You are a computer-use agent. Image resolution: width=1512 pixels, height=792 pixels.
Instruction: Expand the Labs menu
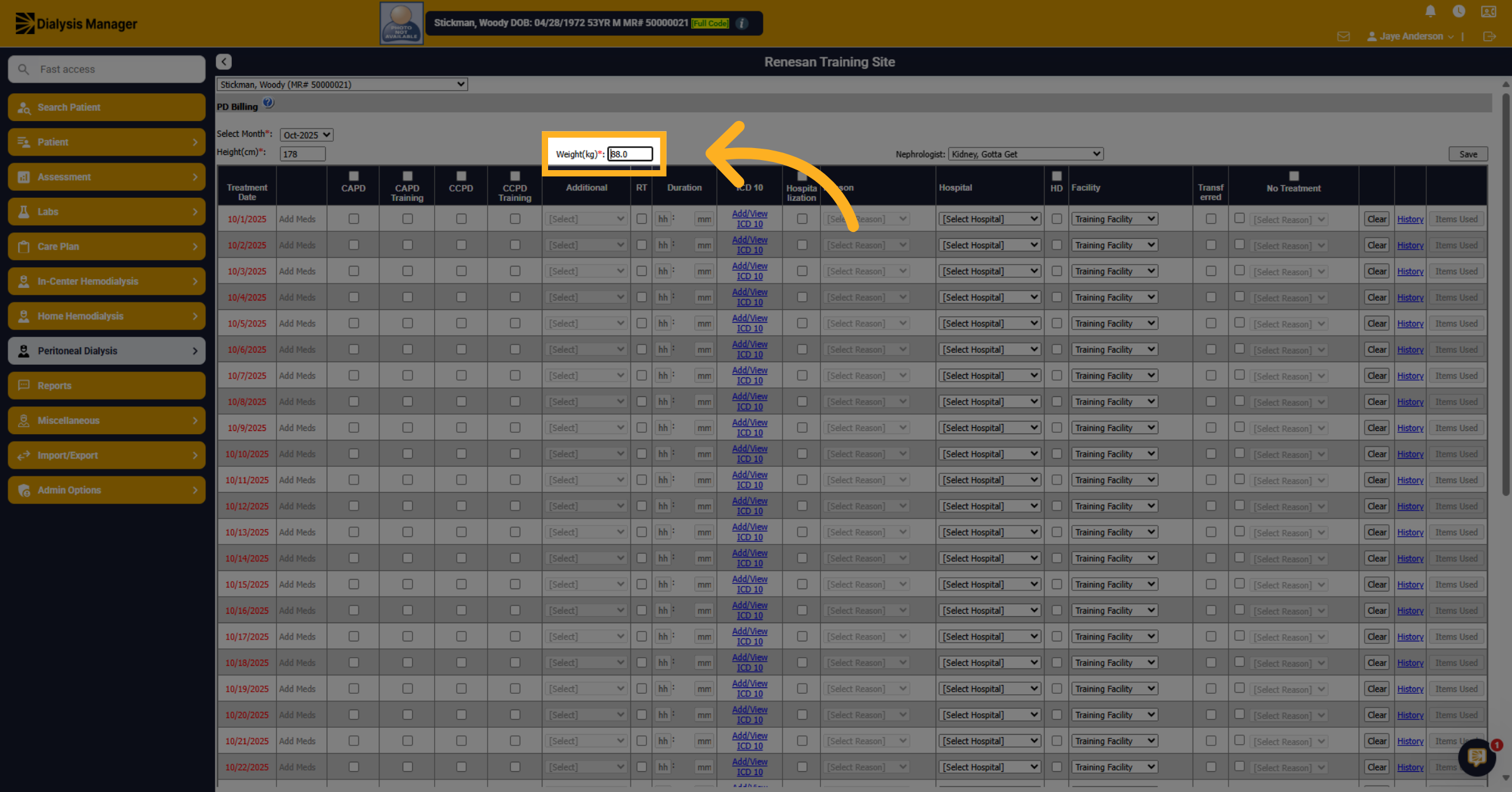(106, 212)
